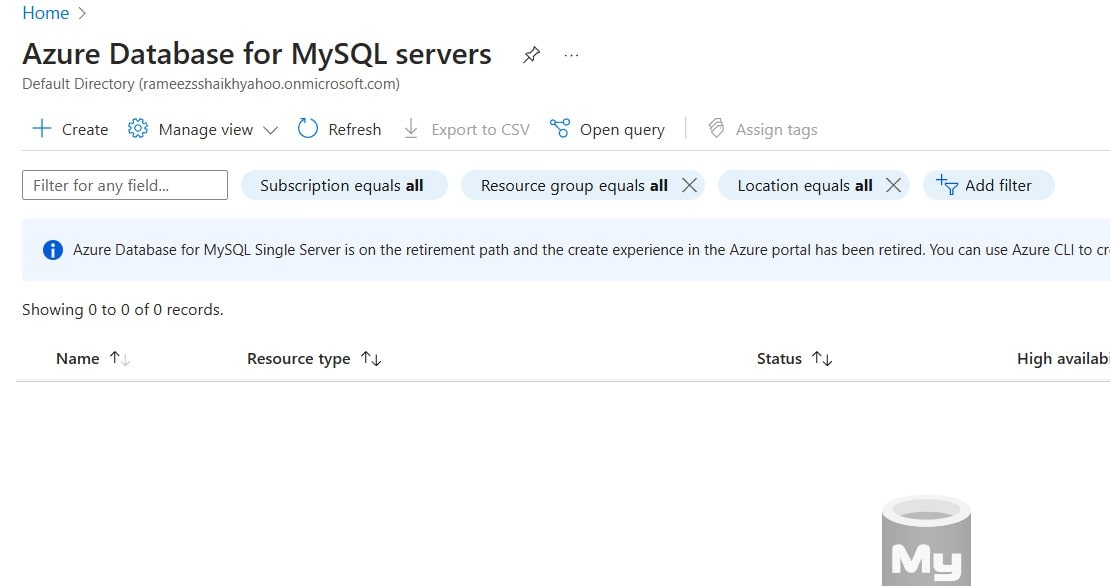Refresh the server list
The image size is (1110, 586).
pos(340,130)
